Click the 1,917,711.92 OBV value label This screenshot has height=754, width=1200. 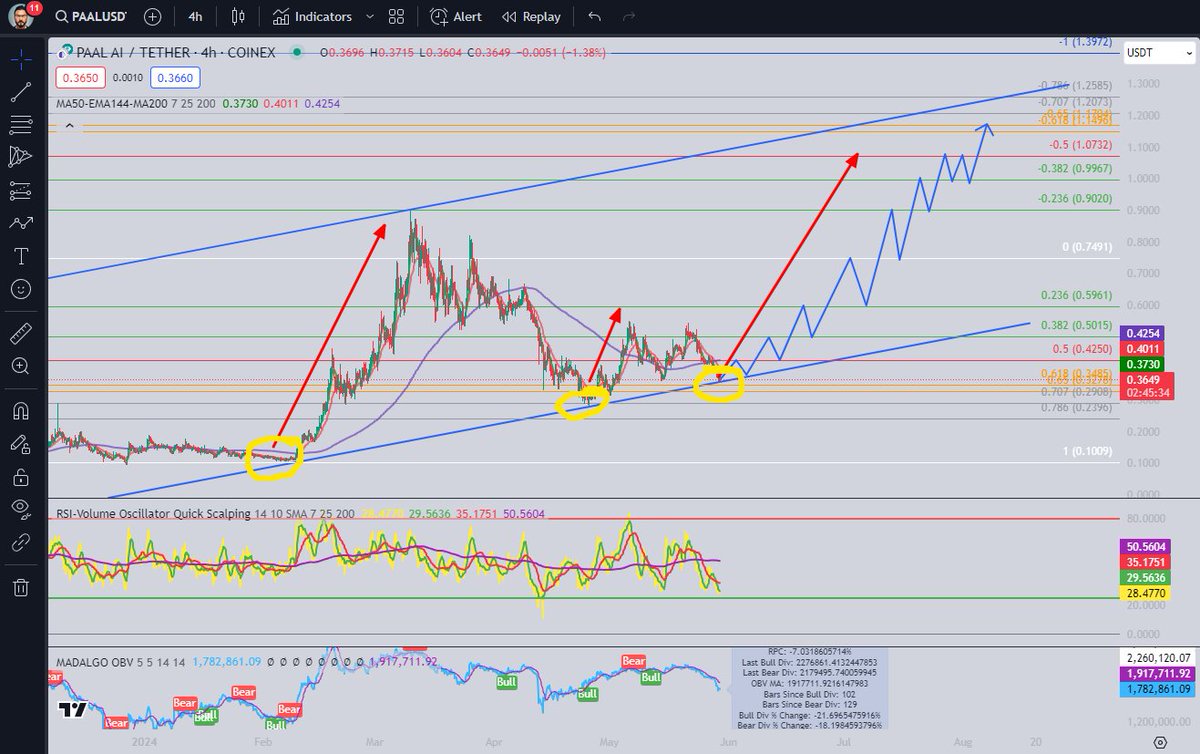tap(1157, 673)
